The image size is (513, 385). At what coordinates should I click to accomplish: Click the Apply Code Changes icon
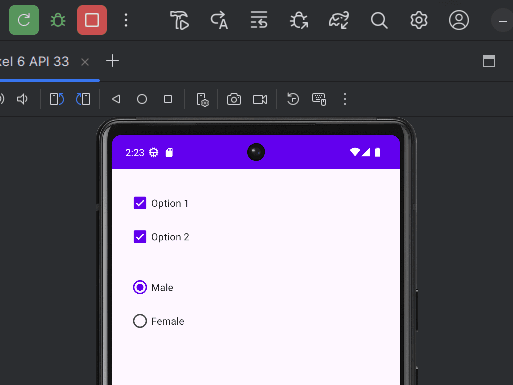pos(259,20)
